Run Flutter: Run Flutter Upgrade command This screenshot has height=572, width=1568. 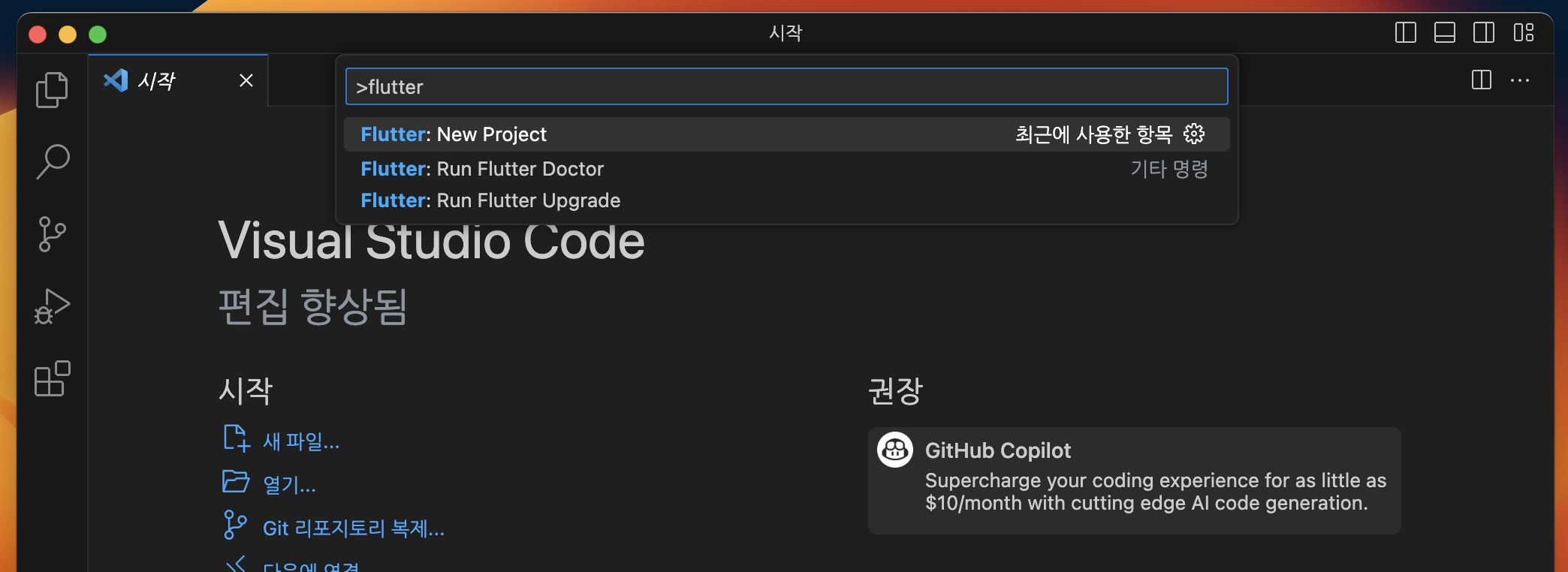(786, 200)
